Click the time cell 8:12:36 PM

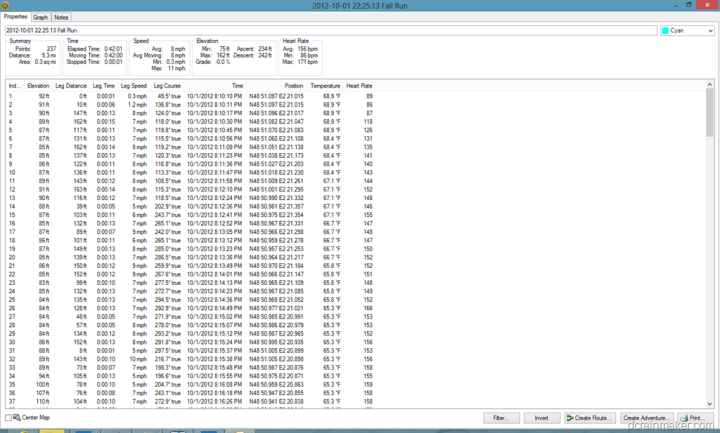(x=214, y=207)
